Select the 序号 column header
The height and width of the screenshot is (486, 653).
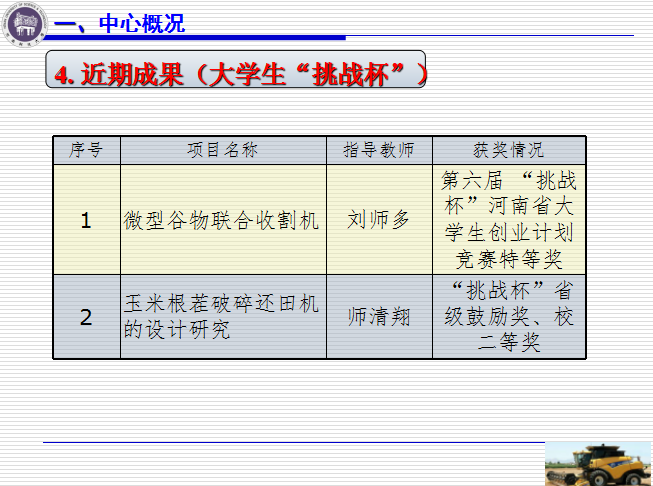click(x=86, y=150)
